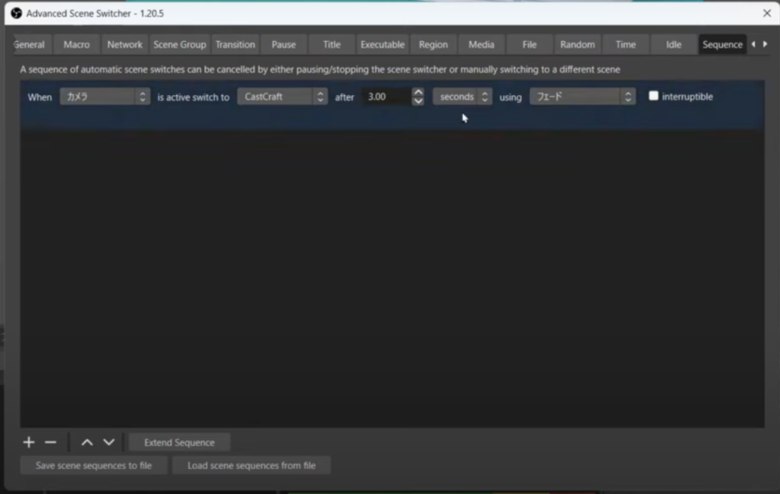Decrease delay value with down stepper

click(x=418, y=101)
